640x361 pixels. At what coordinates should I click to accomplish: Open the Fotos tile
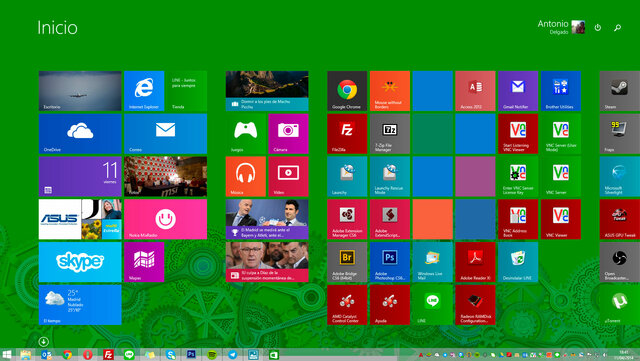pyautogui.click(x=165, y=176)
